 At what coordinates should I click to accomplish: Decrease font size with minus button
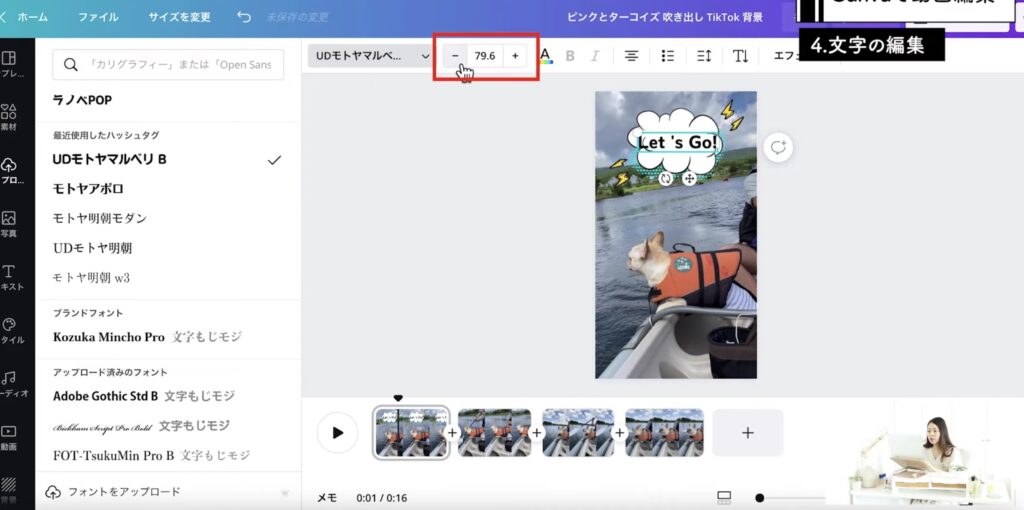click(455, 56)
